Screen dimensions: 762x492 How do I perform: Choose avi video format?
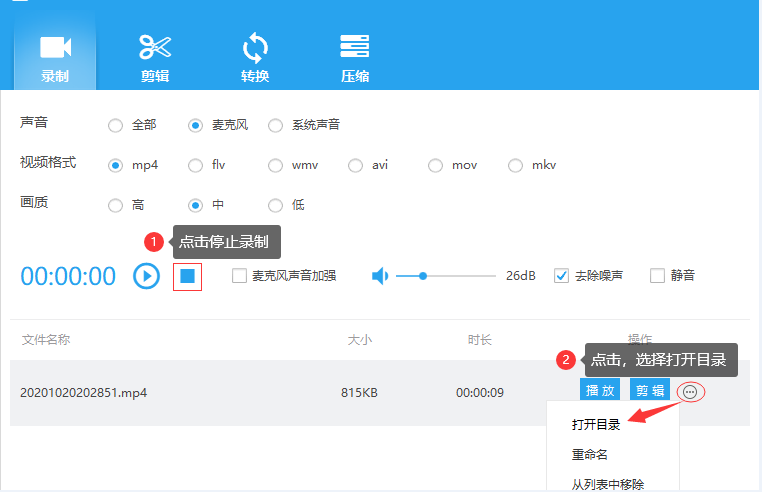pos(355,166)
